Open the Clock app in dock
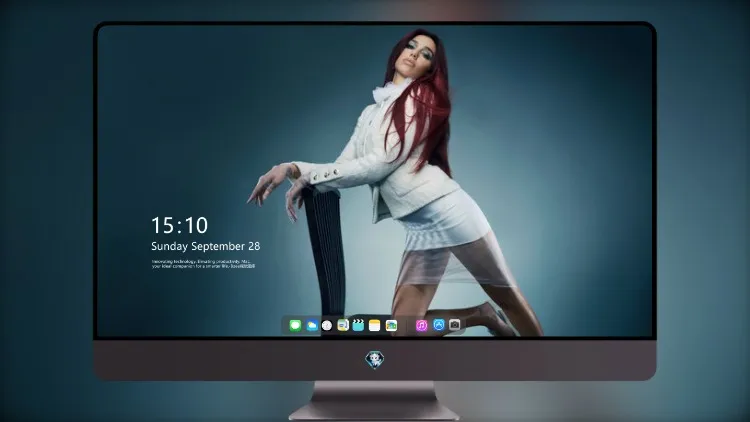The width and height of the screenshot is (750, 422). tap(327, 325)
